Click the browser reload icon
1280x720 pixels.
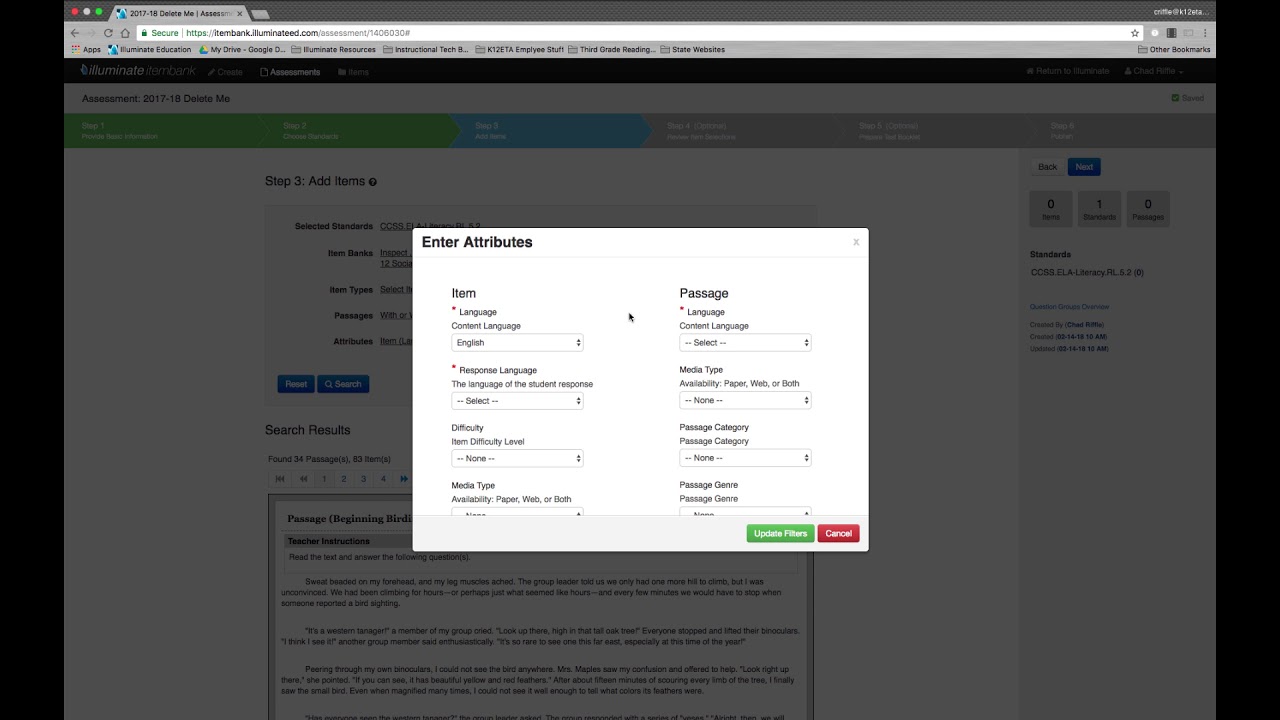pyautogui.click(x=109, y=33)
